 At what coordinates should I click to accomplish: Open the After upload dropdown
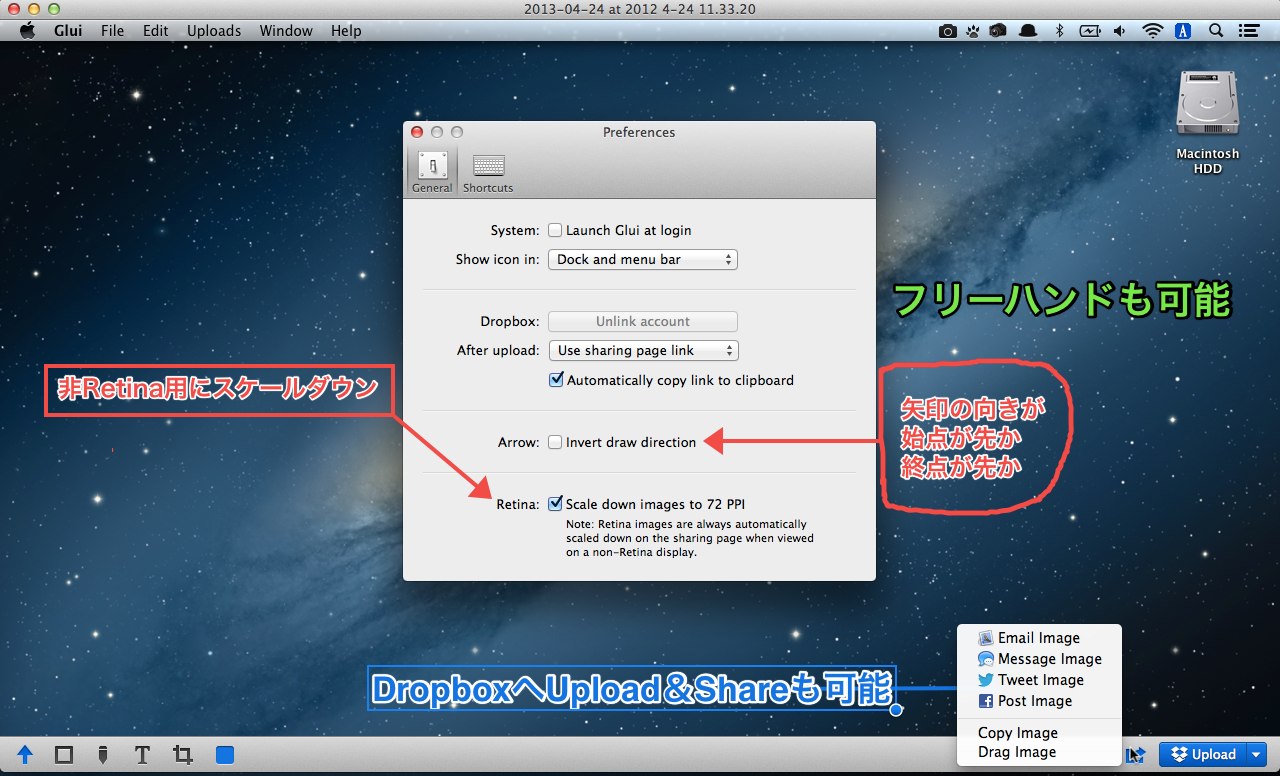point(643,350)
